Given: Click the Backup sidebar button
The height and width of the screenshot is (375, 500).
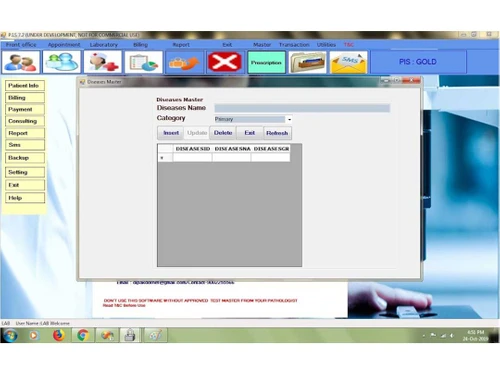Looking at the screenshot, I should coord(25,158).
